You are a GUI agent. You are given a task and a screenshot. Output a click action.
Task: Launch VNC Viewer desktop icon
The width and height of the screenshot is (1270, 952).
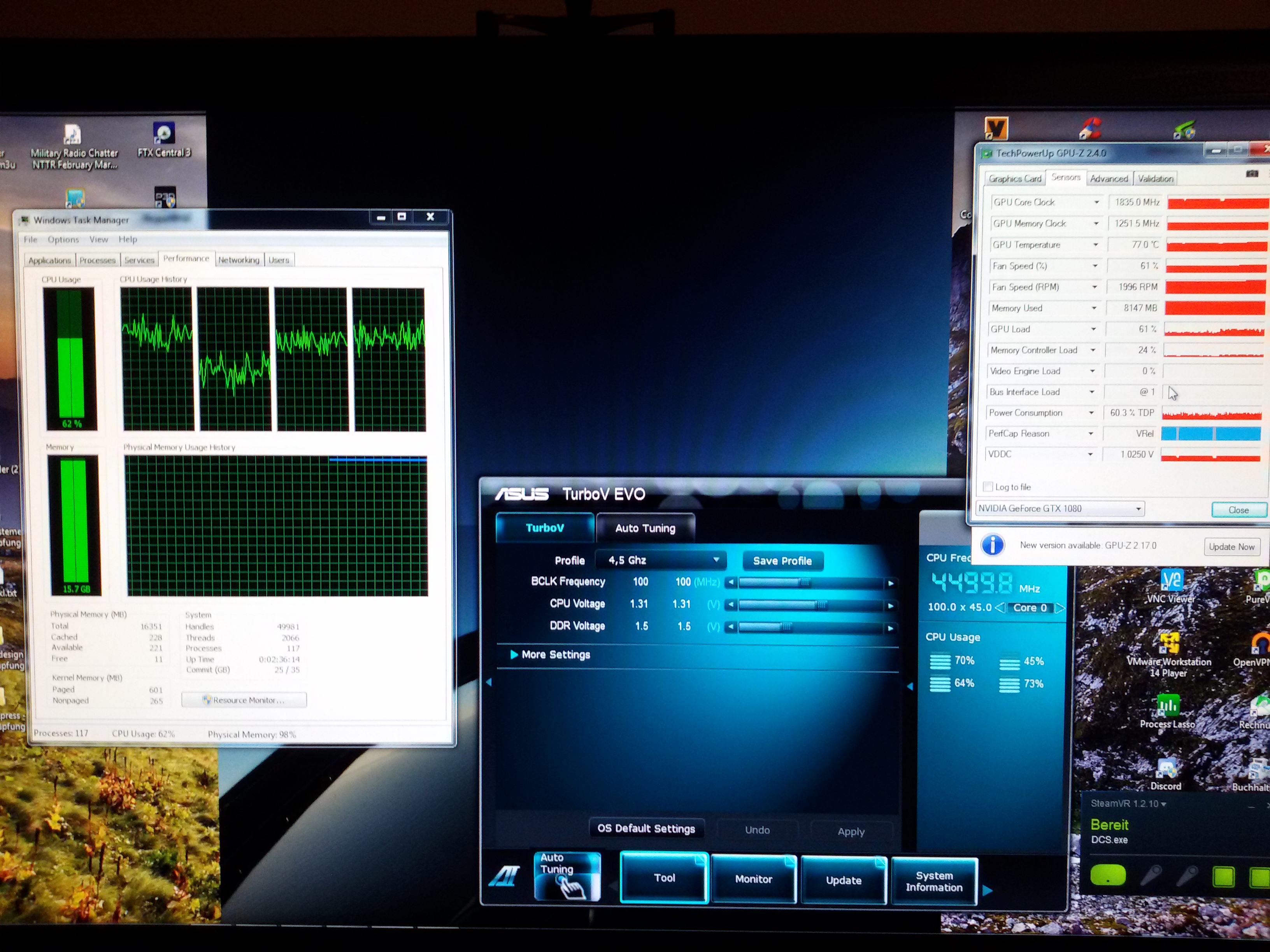coord(1171,586)
